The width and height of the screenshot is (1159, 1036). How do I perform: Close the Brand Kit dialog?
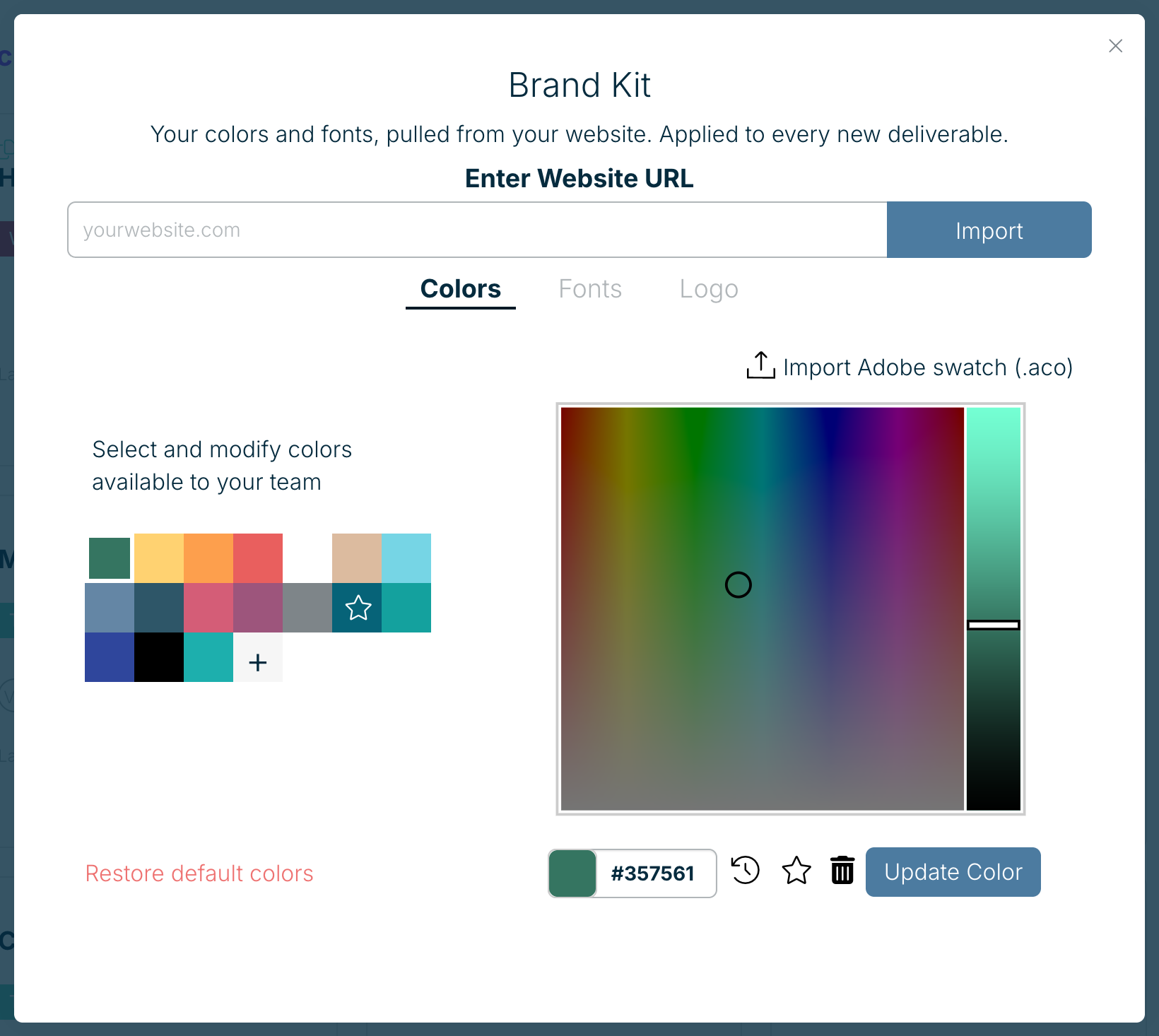coord(1116,46)
